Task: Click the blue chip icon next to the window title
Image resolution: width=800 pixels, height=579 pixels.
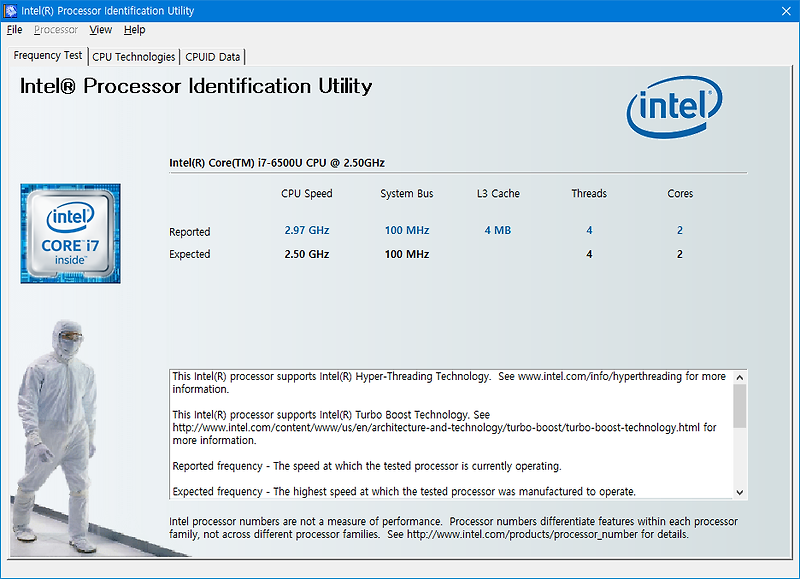Action: tap(10, 10)
